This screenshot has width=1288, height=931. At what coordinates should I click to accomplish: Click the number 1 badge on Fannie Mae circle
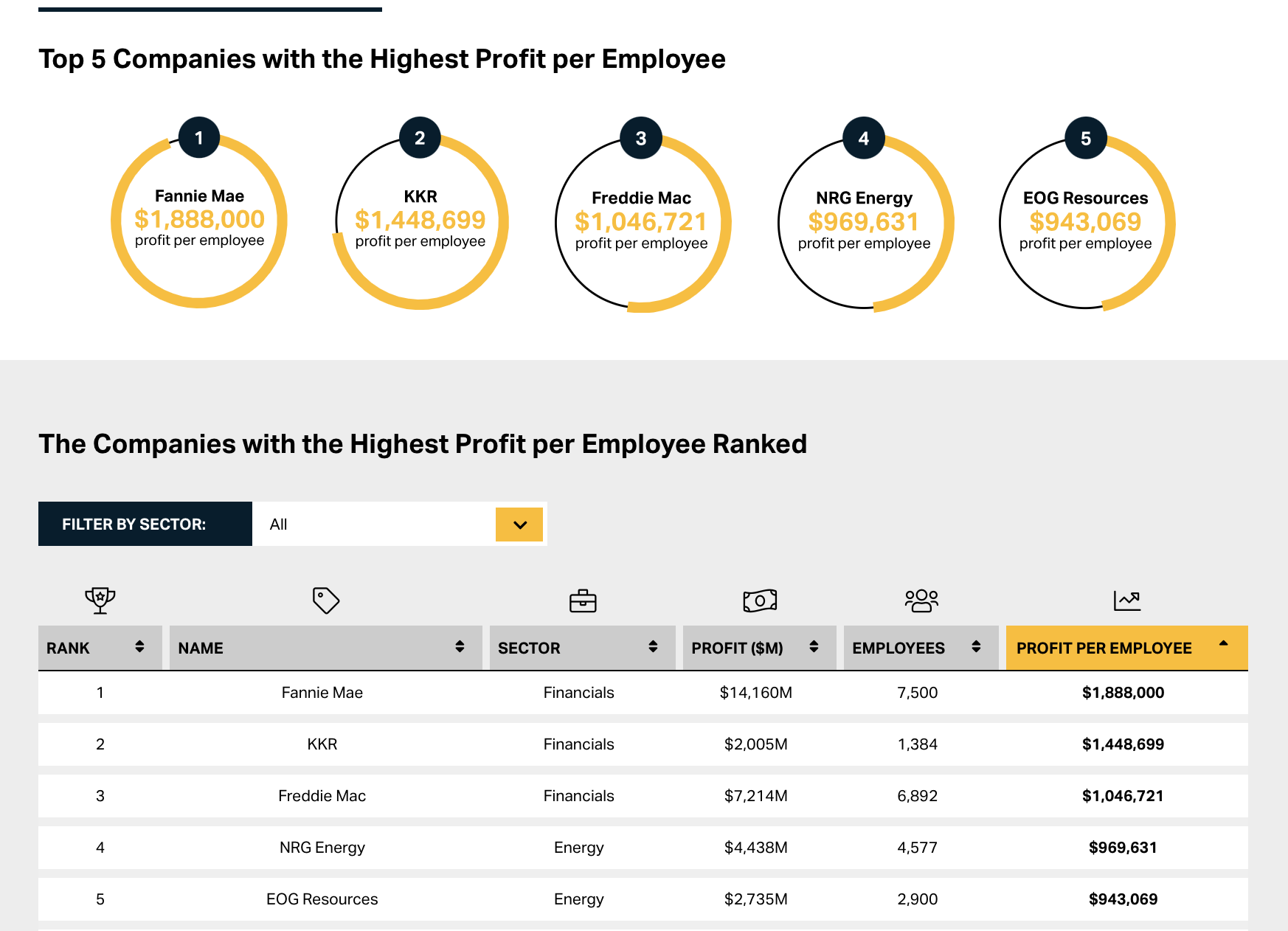point(199,137)
